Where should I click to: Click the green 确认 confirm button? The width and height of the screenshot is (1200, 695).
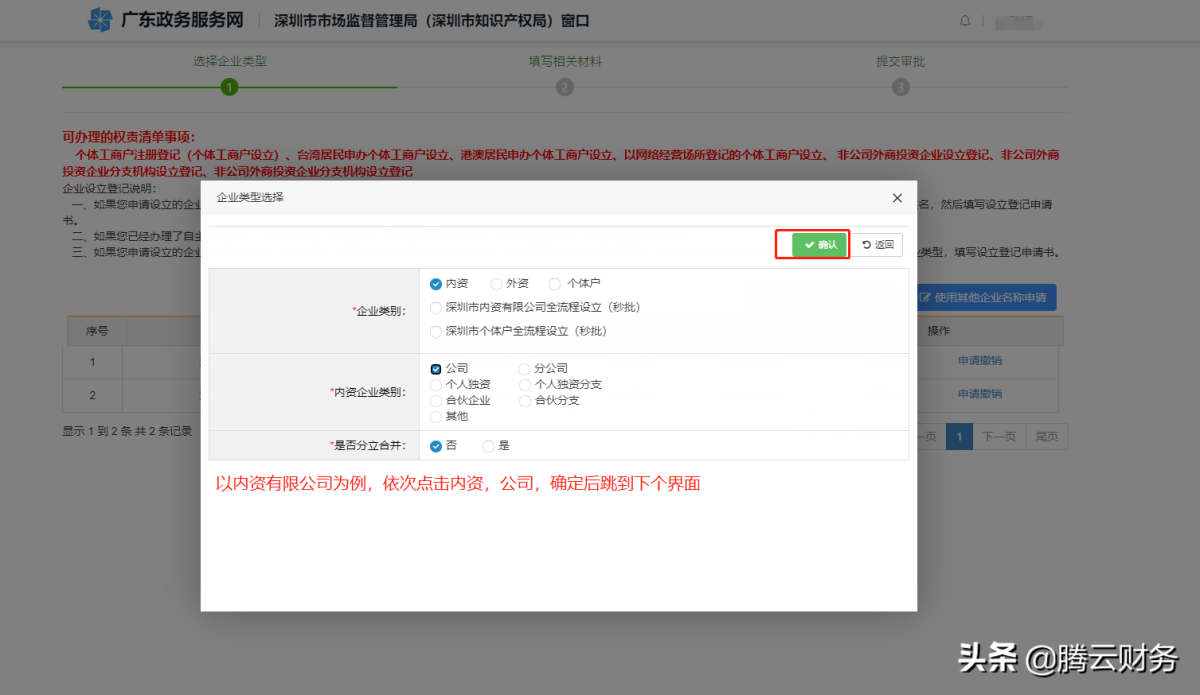pos(819,245)
